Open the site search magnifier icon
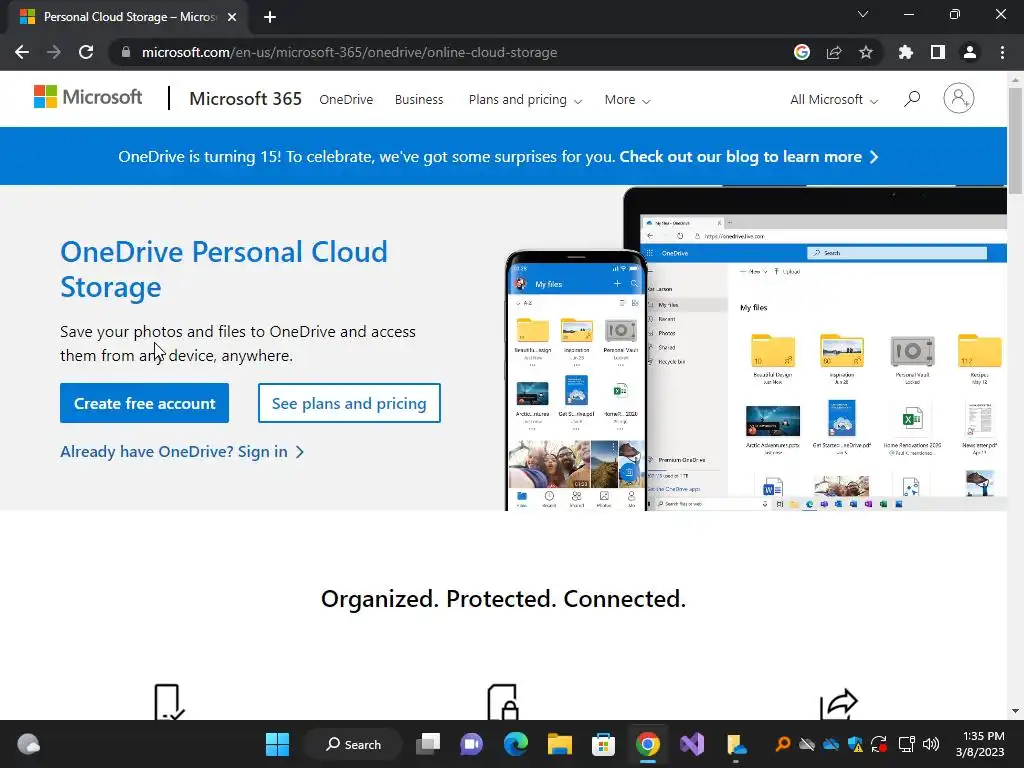This screenshot has height=768, width=1024. pyautogui.click(x=912, y=99)
